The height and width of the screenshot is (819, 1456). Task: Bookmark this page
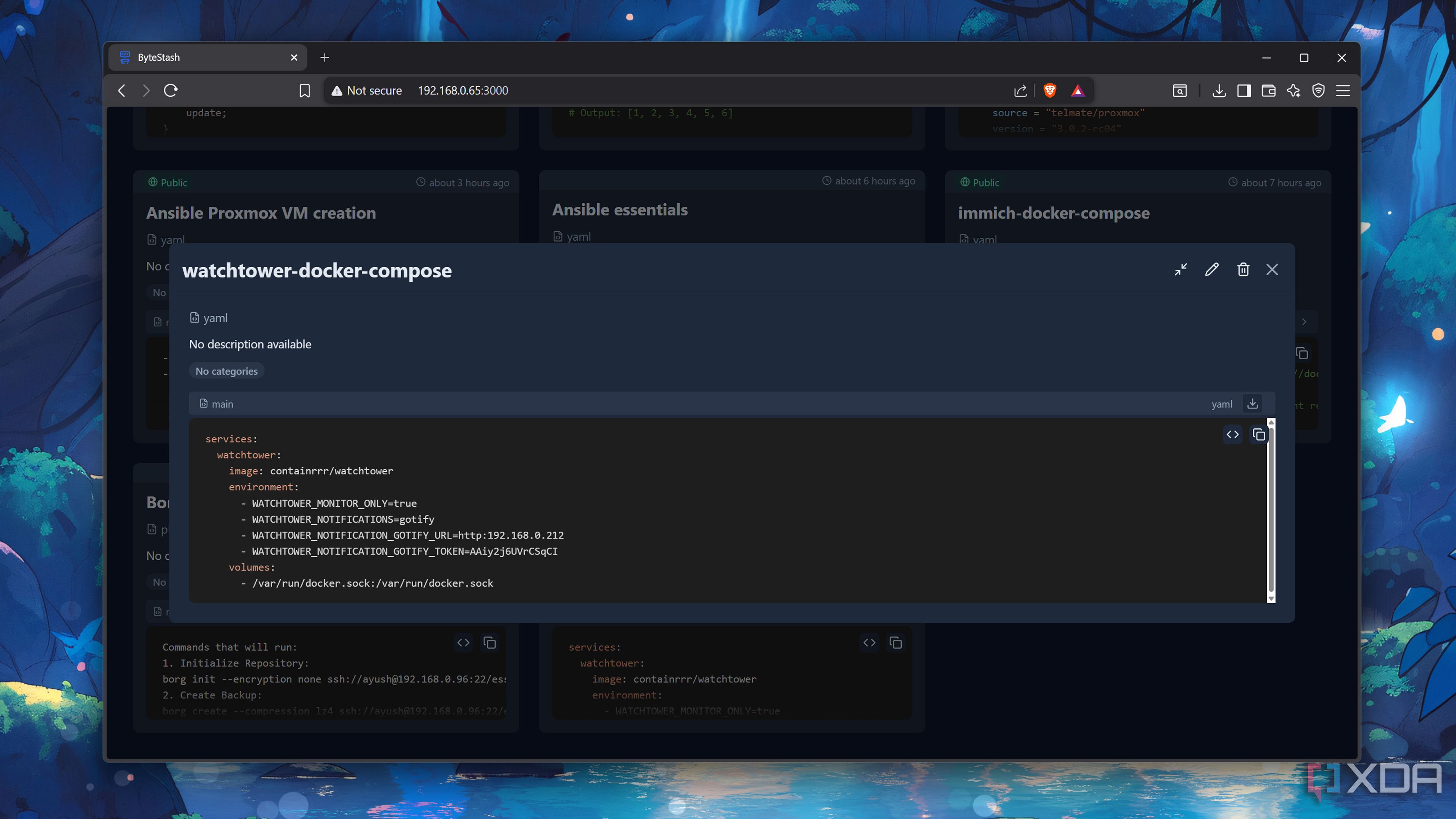click(304, 91)
